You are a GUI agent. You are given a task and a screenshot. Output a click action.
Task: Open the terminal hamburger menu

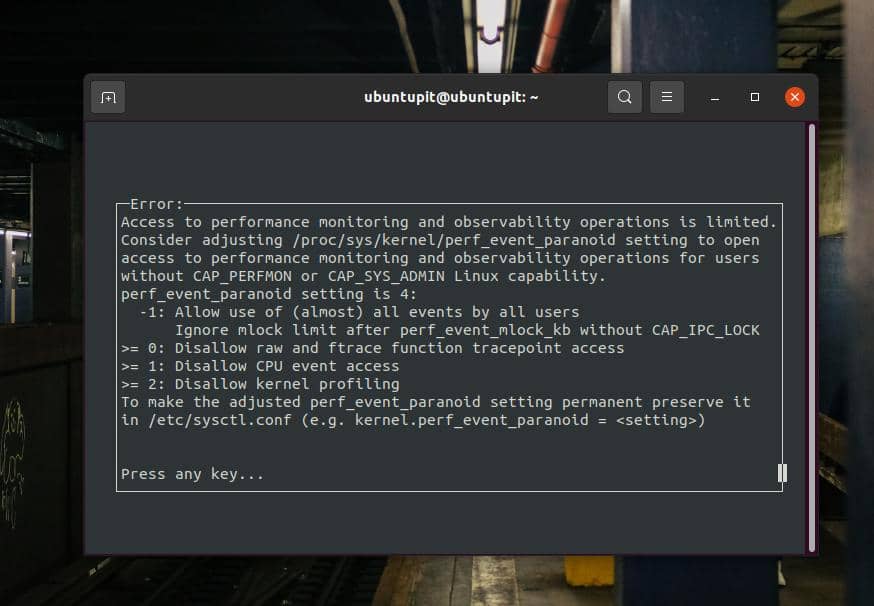point(667,97)
